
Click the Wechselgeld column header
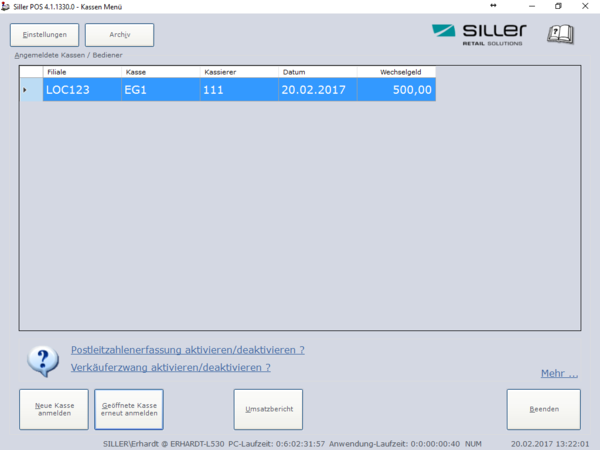click(397, 73)
